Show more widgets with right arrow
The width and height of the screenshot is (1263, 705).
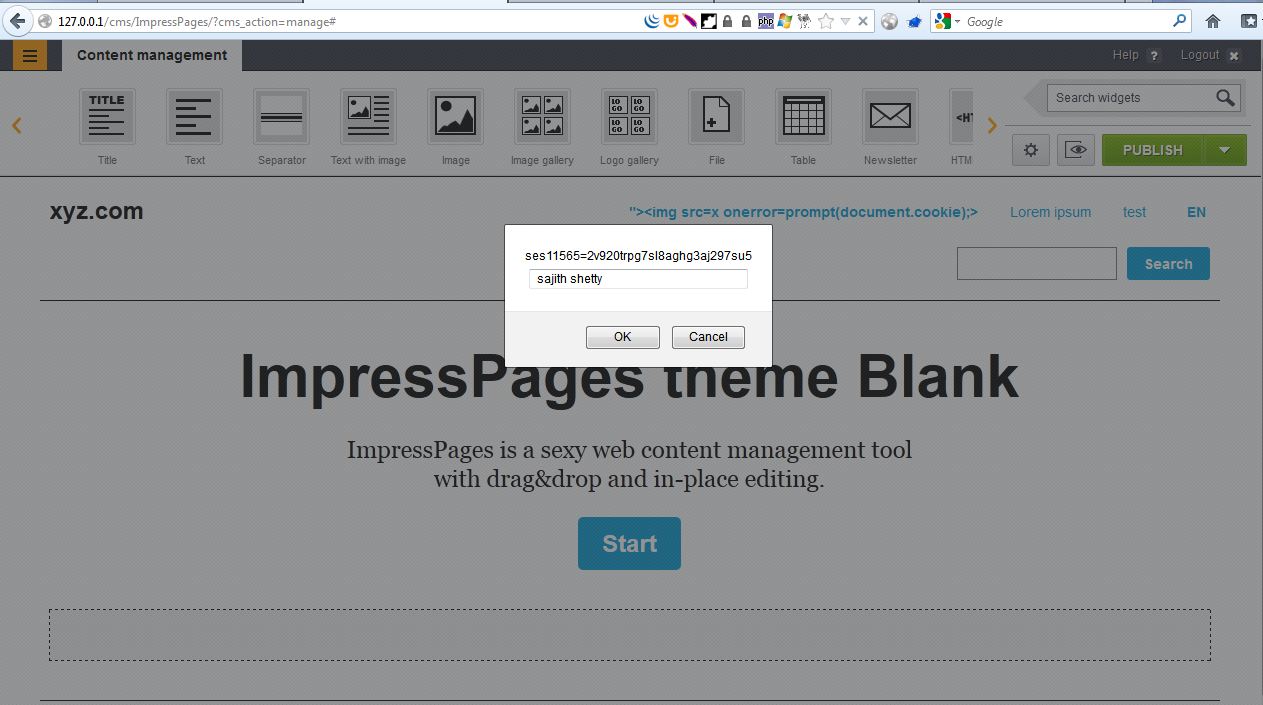[x=992, y=125]
